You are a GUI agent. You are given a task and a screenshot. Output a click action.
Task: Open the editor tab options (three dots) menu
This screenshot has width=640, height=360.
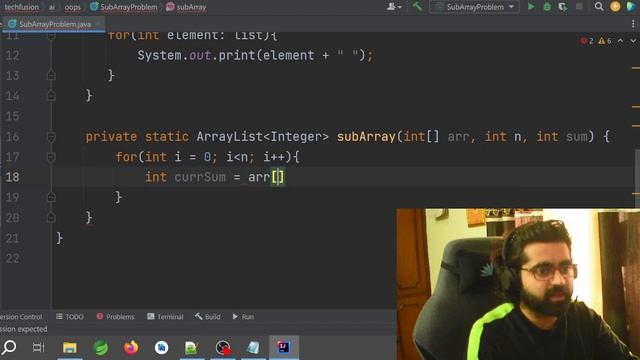coord(633,24)
